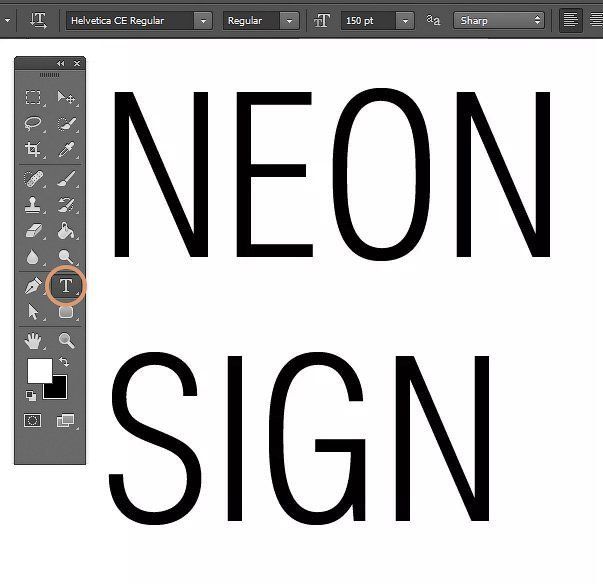
Task: Activate the Crop tool
Action: click(33, 150)
